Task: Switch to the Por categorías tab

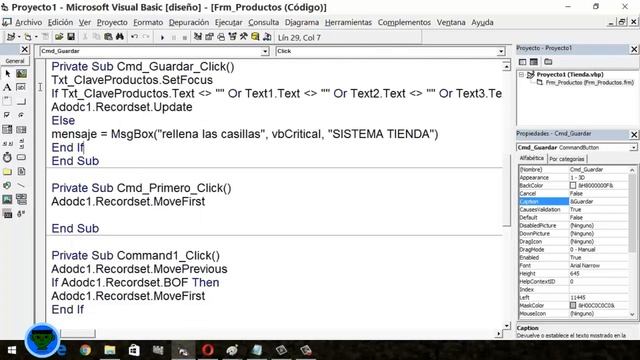Action: [567, 159]
